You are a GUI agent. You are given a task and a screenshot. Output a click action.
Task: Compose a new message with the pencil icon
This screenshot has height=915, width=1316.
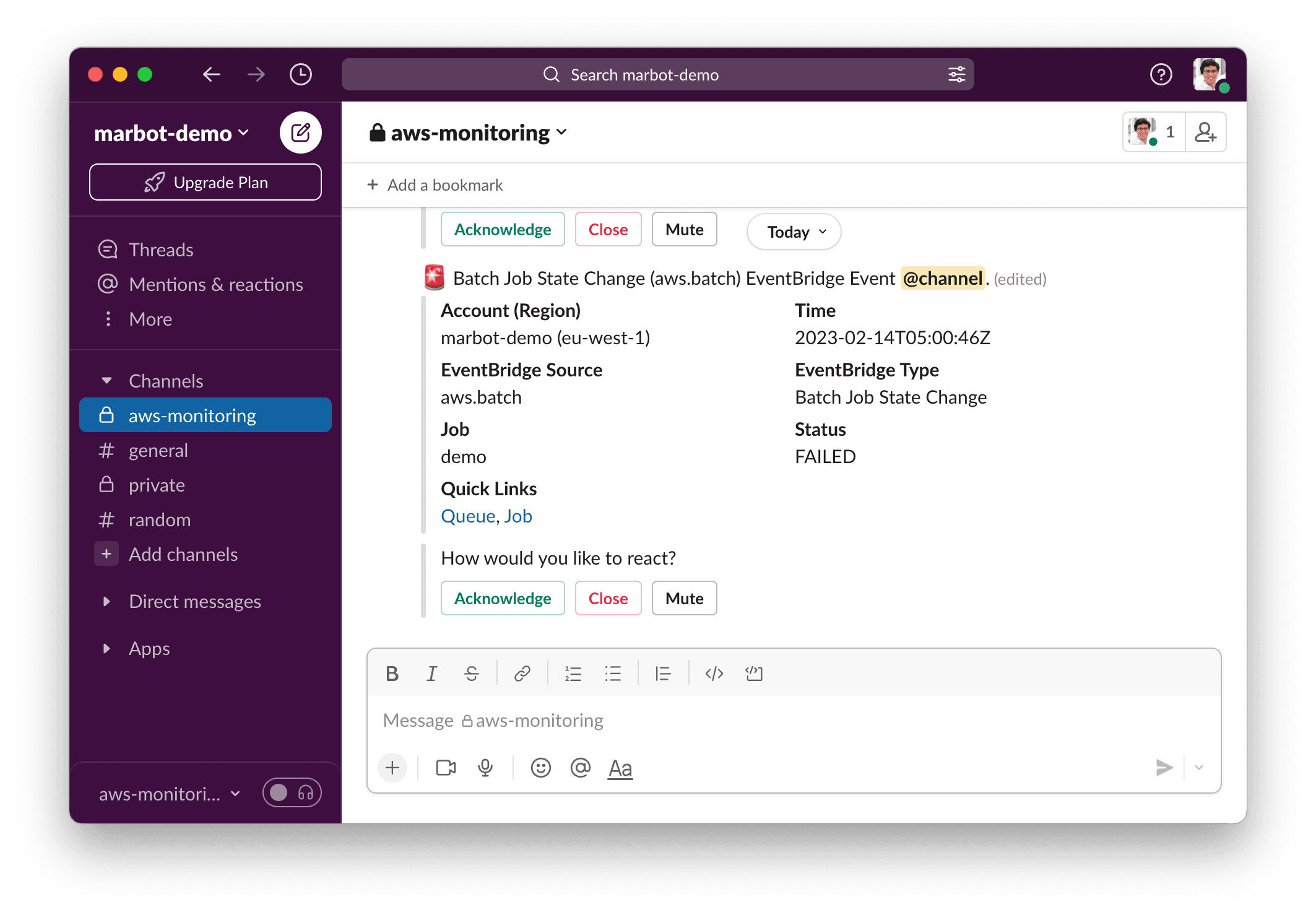coord(301,132)
